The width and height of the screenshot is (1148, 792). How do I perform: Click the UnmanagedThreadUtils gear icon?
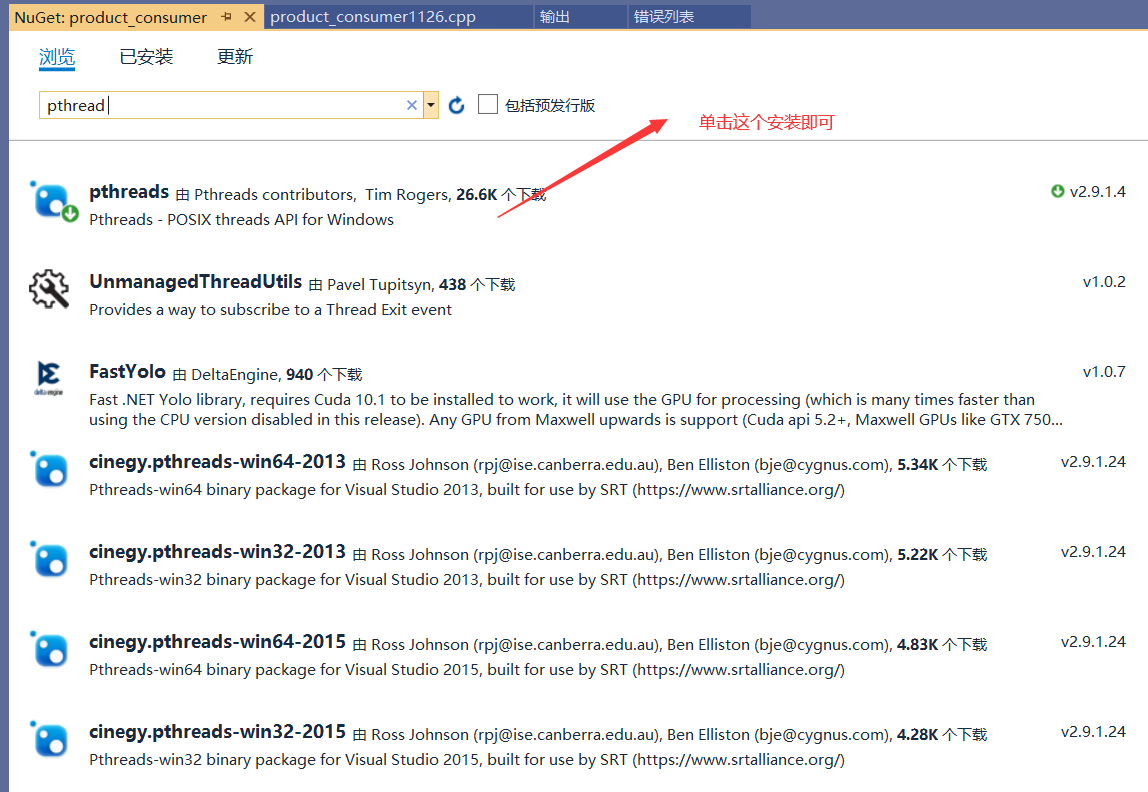coord(49,290)
